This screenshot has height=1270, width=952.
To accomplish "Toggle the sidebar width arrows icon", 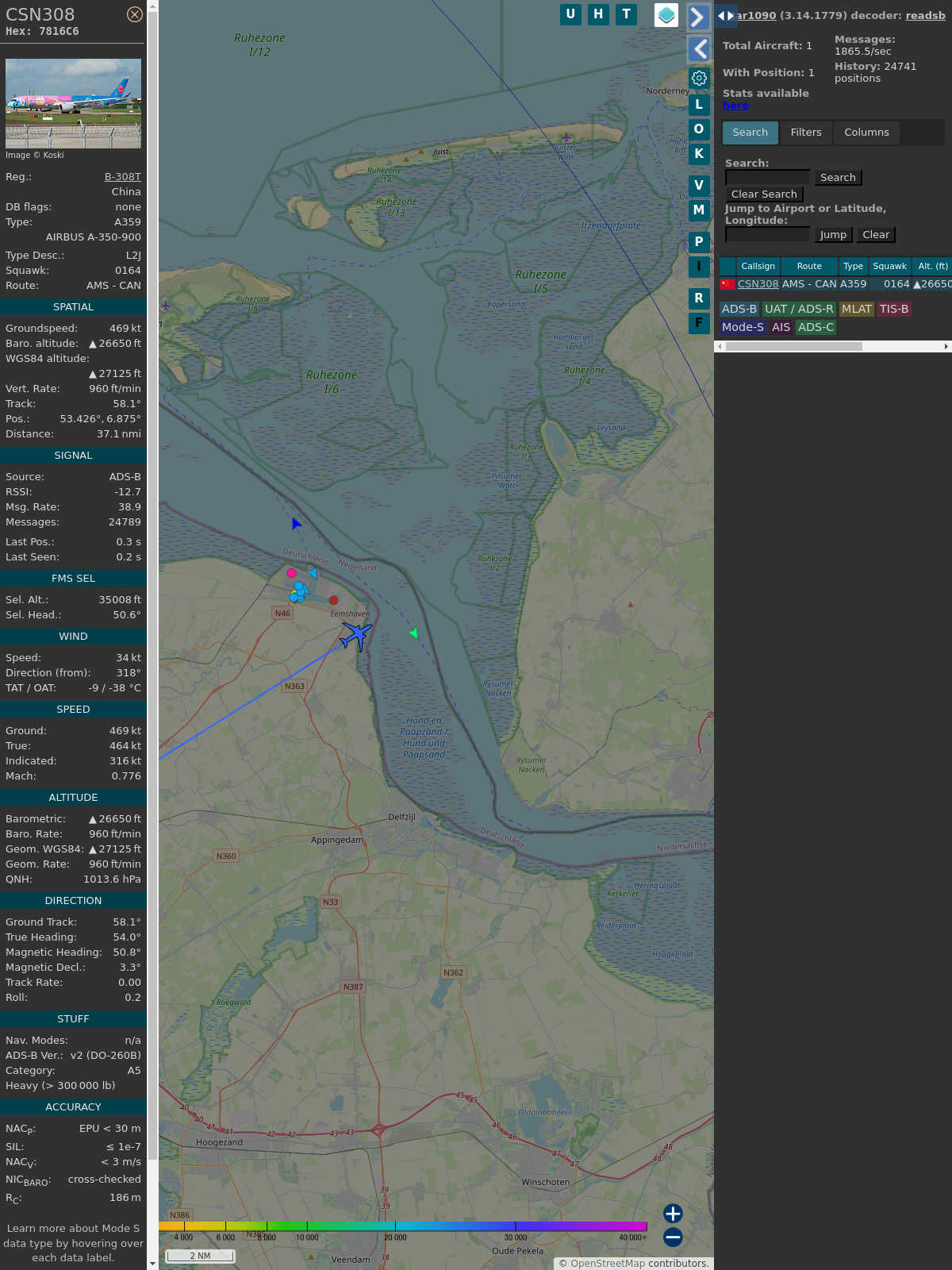I will click(725, 15).
